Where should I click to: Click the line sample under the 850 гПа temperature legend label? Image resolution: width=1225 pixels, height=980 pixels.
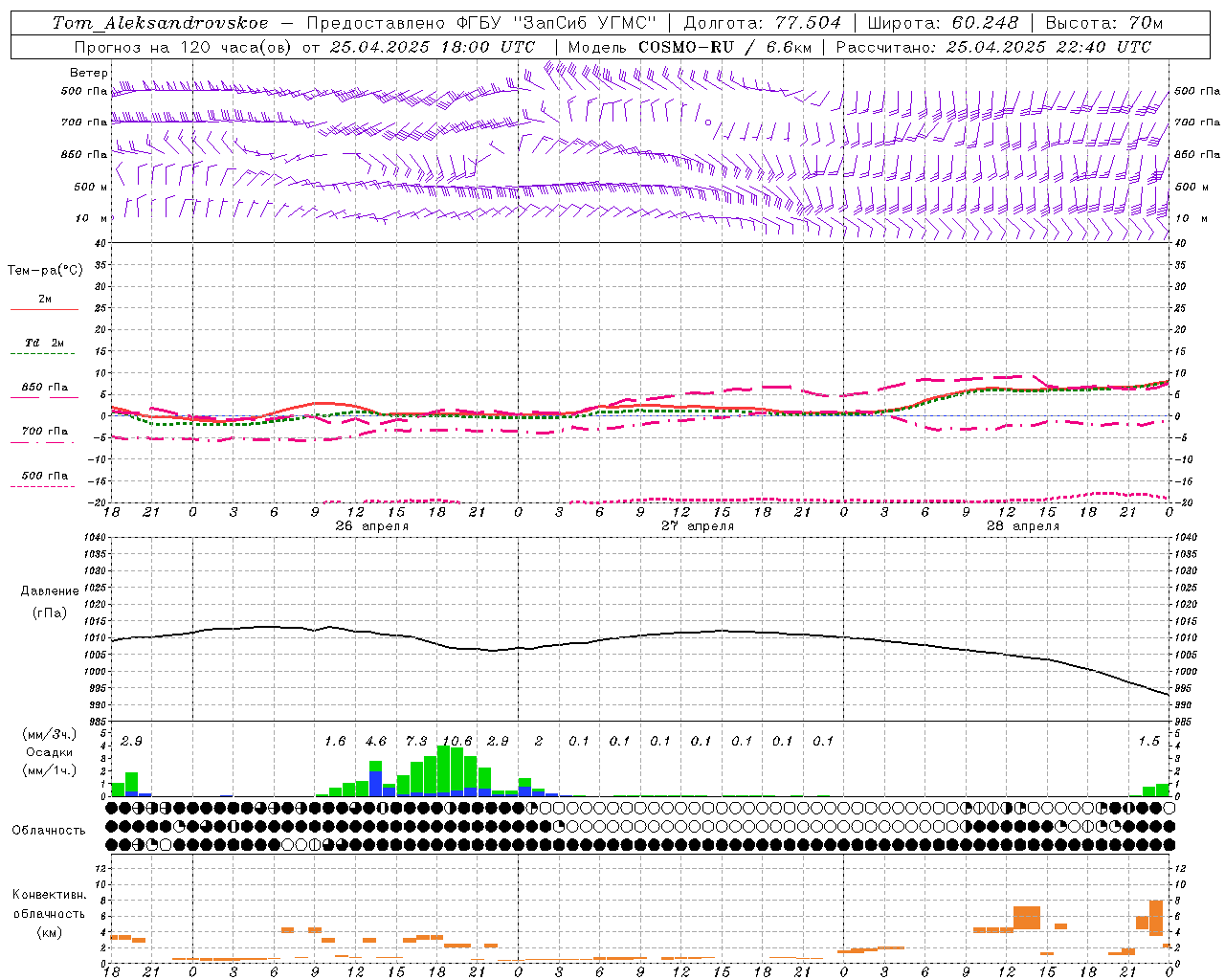44,397
